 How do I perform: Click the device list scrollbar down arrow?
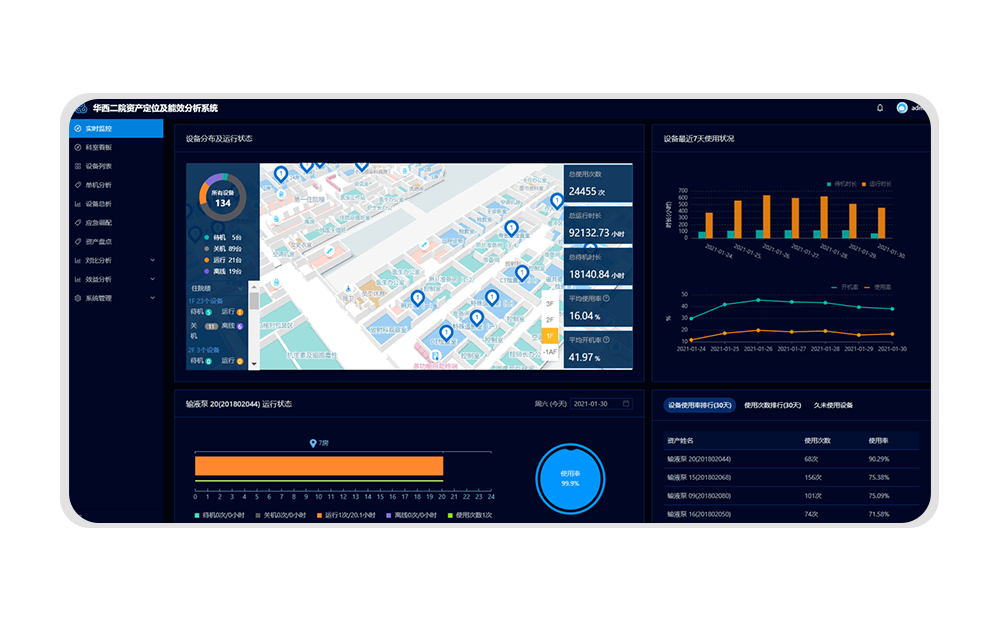coord(254,364)
